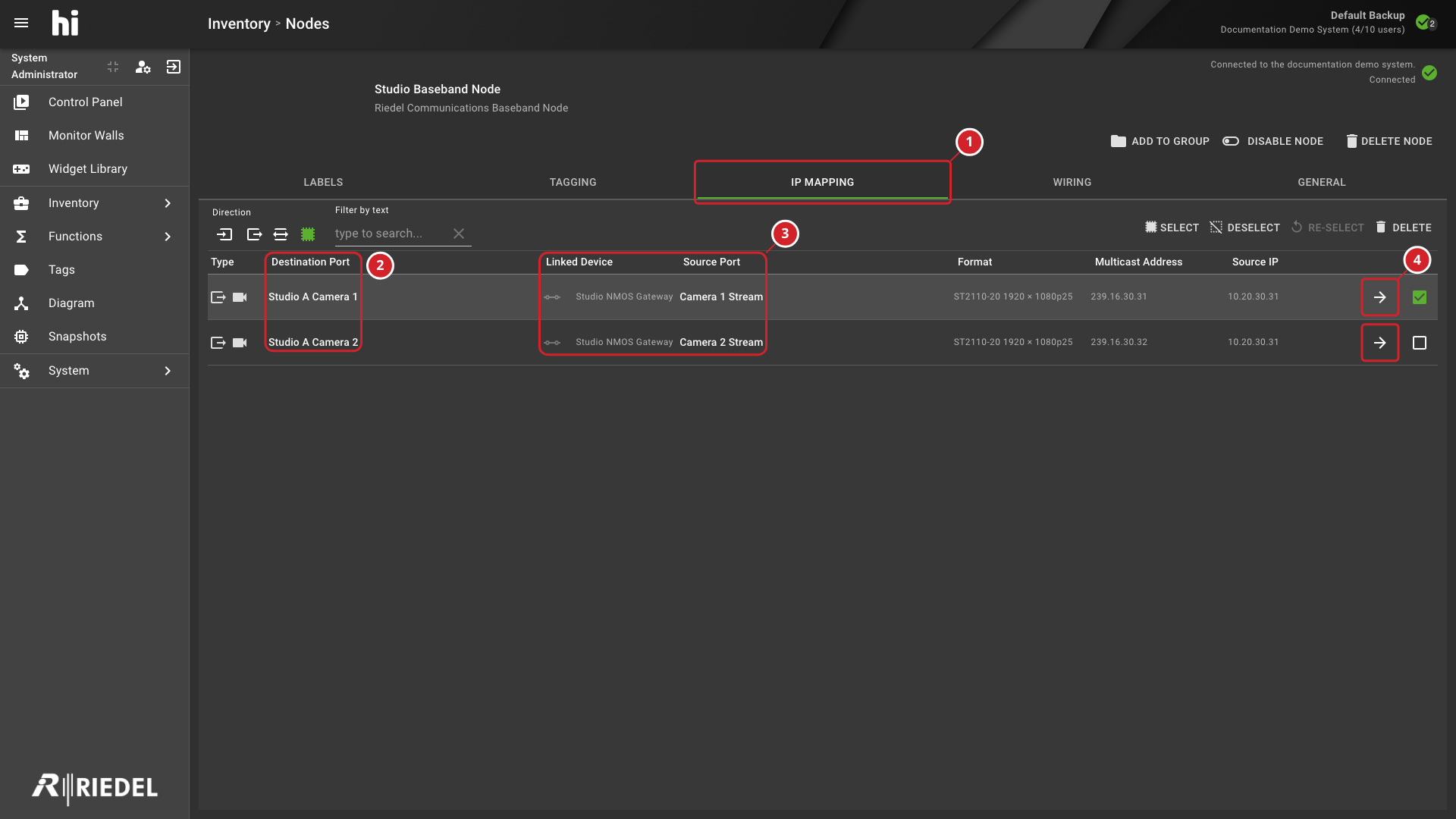The width and height of the screenshot is (1456, 819).
Task: Open the Snapshots page
Action: [95, 336]
